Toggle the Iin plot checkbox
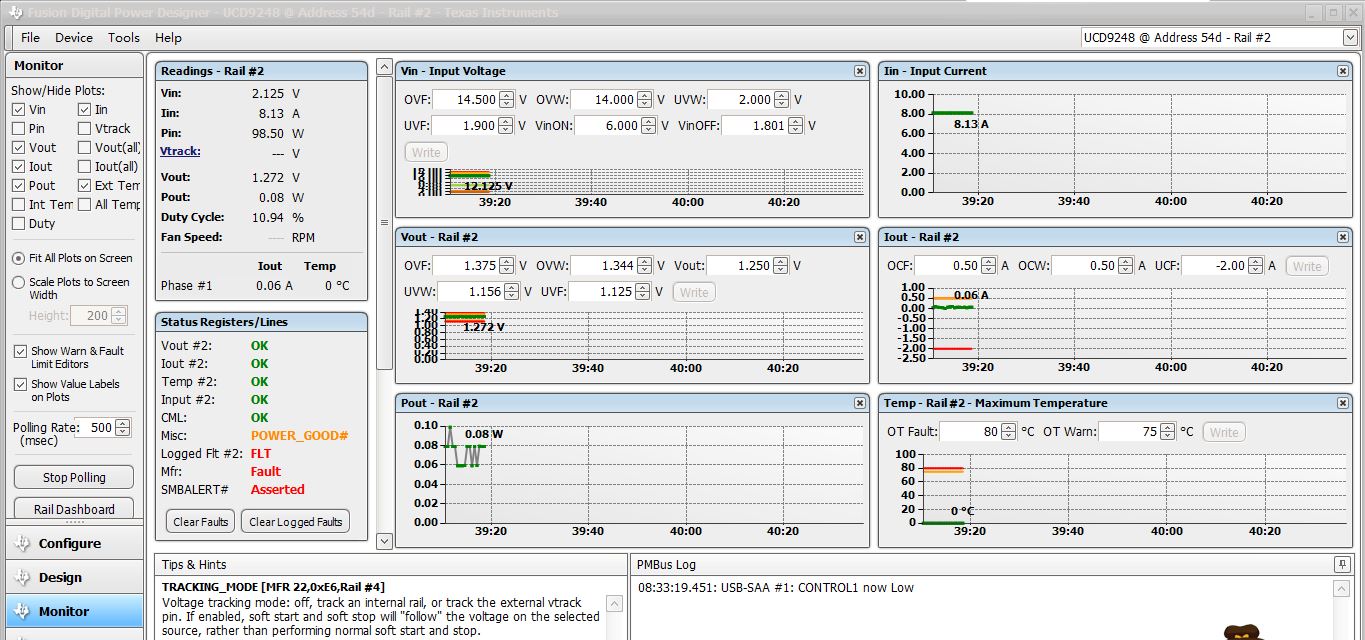The height and width of the screenshot is (640, 1365). pos(85,109)
